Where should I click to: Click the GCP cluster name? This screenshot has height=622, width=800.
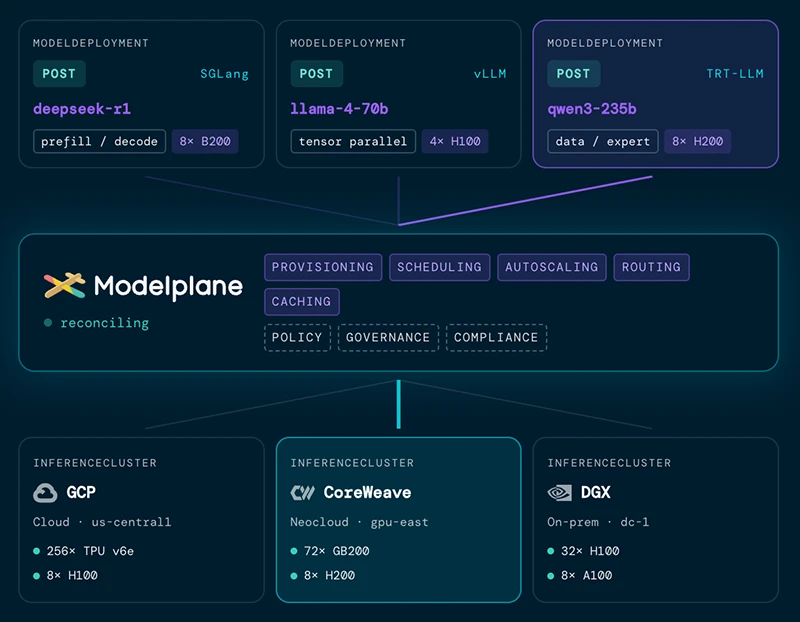point(81,492)
